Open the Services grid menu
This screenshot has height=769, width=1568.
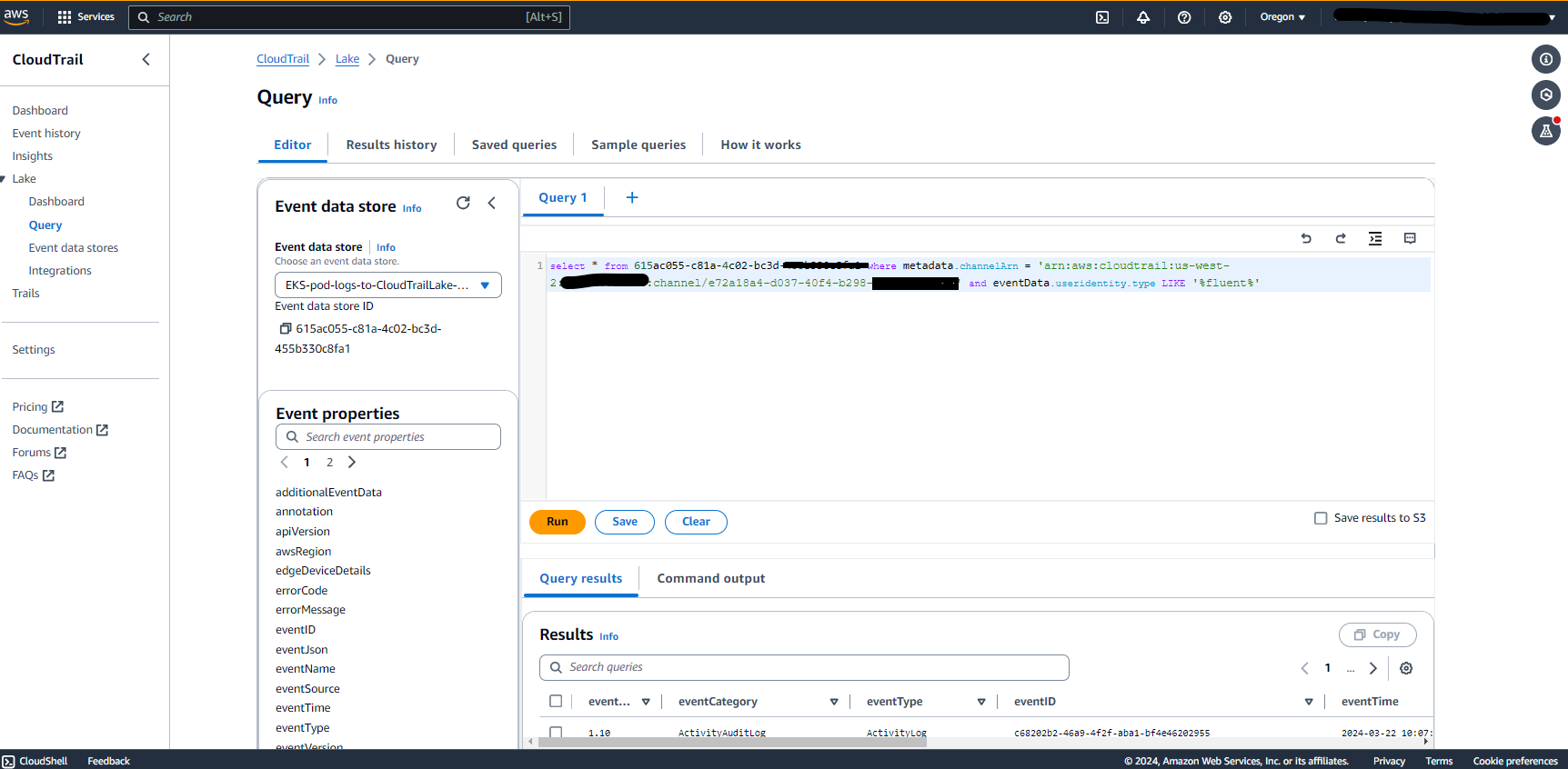(85, 16)
